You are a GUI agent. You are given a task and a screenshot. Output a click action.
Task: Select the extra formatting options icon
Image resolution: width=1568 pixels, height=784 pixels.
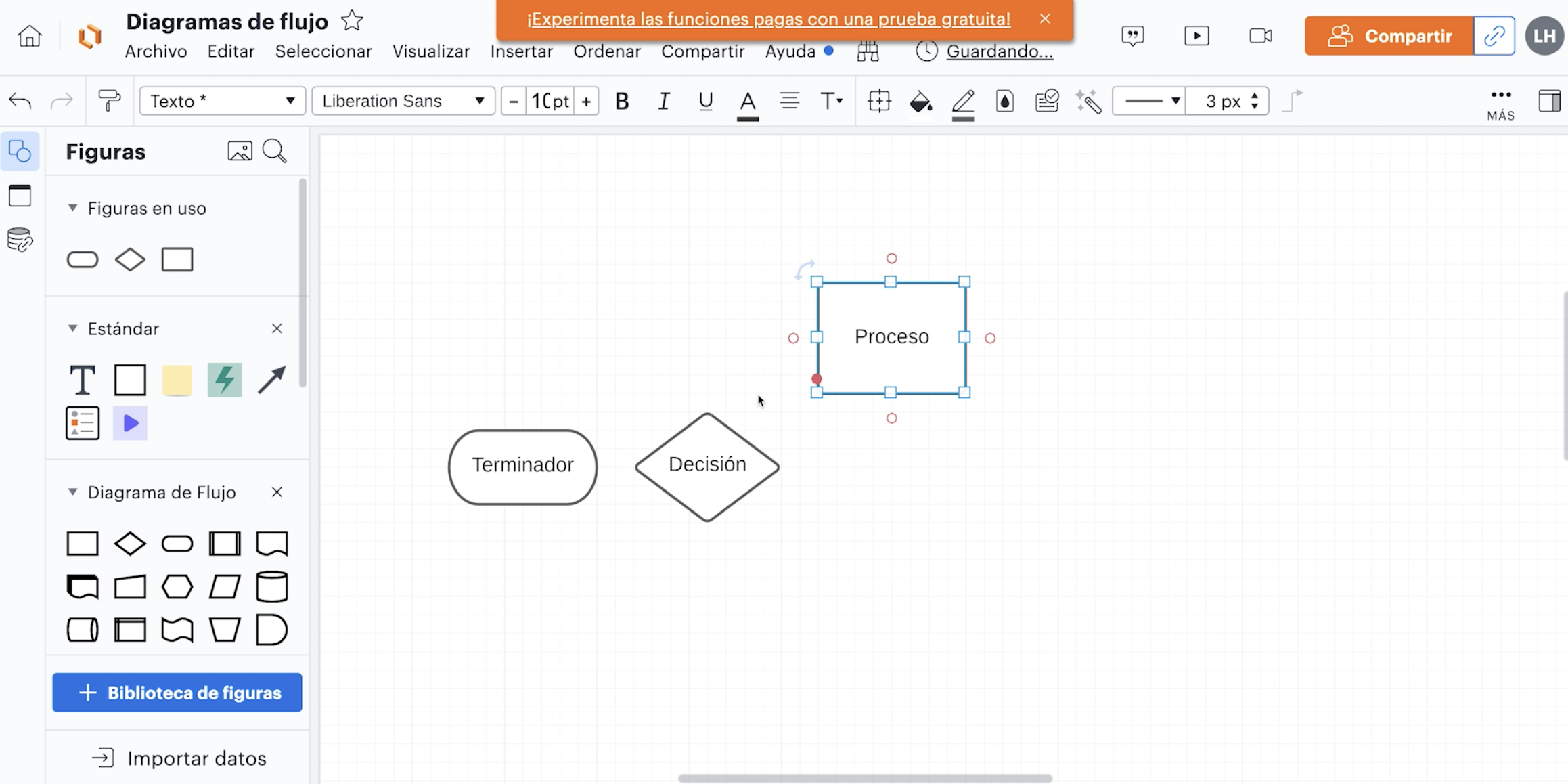pos(1500,100)
